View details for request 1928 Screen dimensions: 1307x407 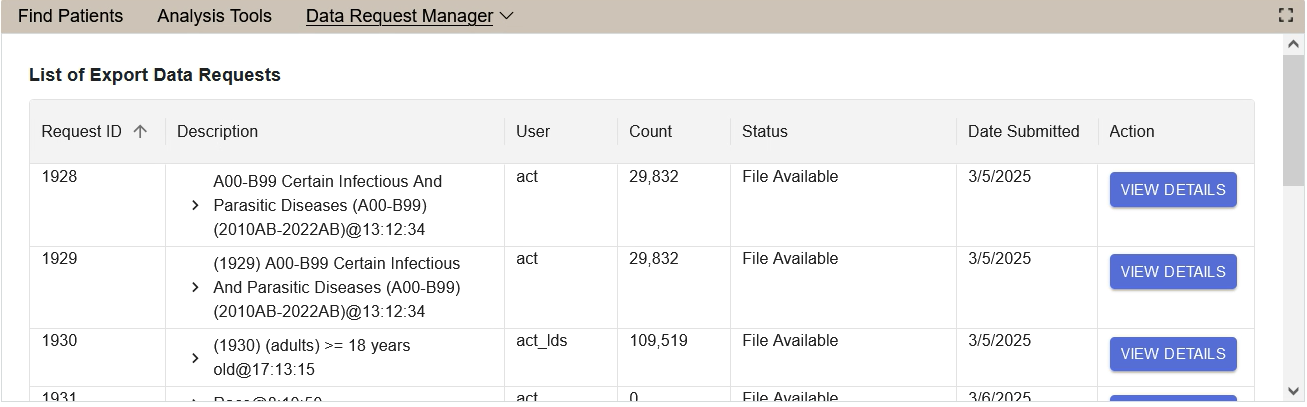pyautogui.click(x=1172, y=190)
